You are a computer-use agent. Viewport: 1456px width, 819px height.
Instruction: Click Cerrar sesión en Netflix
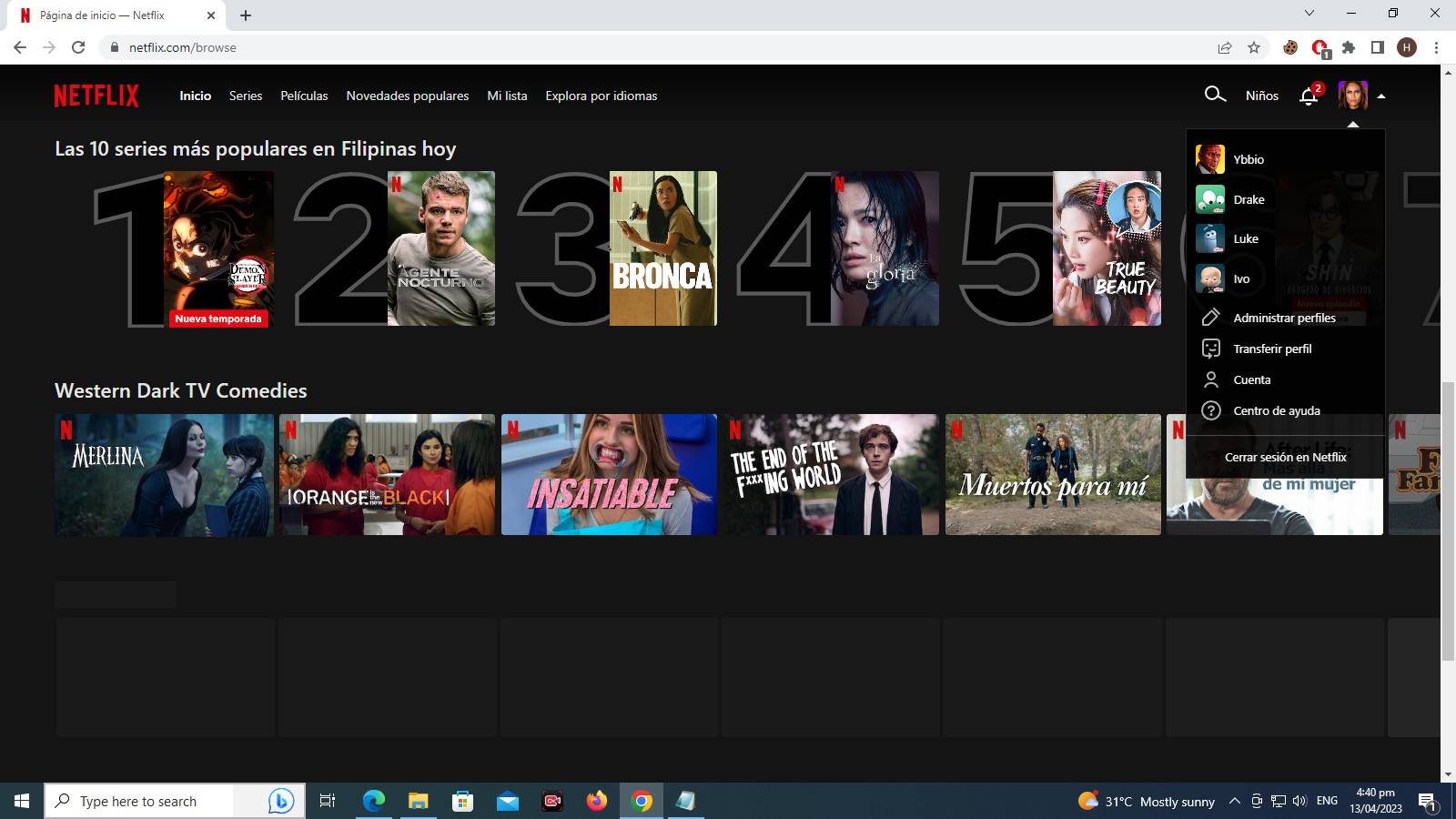pos(1285,457)
